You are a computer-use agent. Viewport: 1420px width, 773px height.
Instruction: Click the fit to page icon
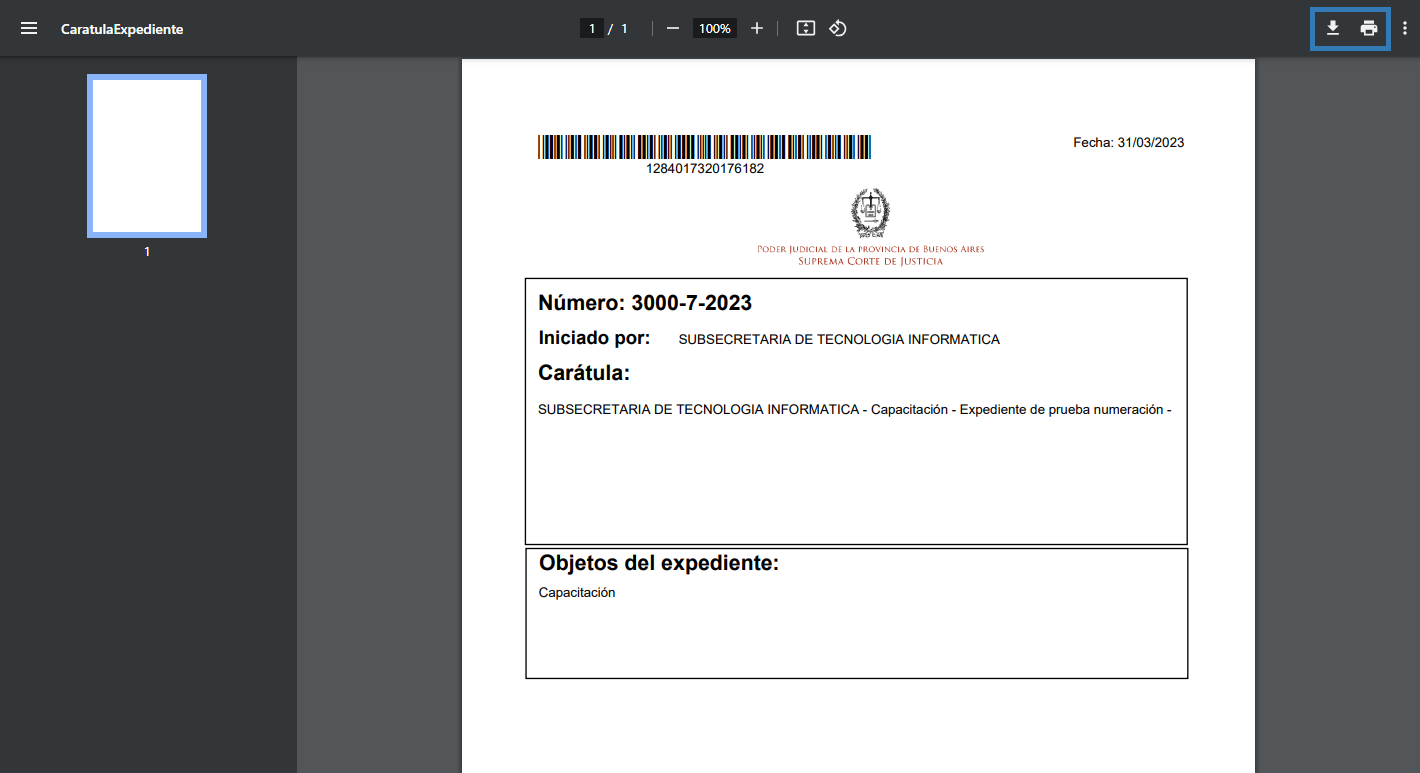click(806, 29)
